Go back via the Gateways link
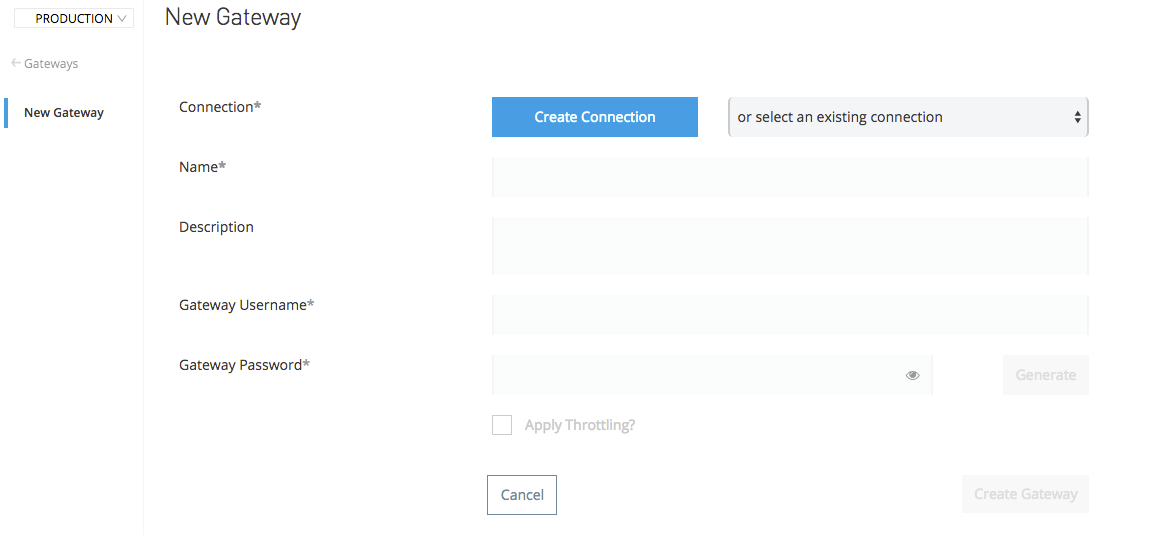This screenshot has height=535, width=1152. (51, 64)
